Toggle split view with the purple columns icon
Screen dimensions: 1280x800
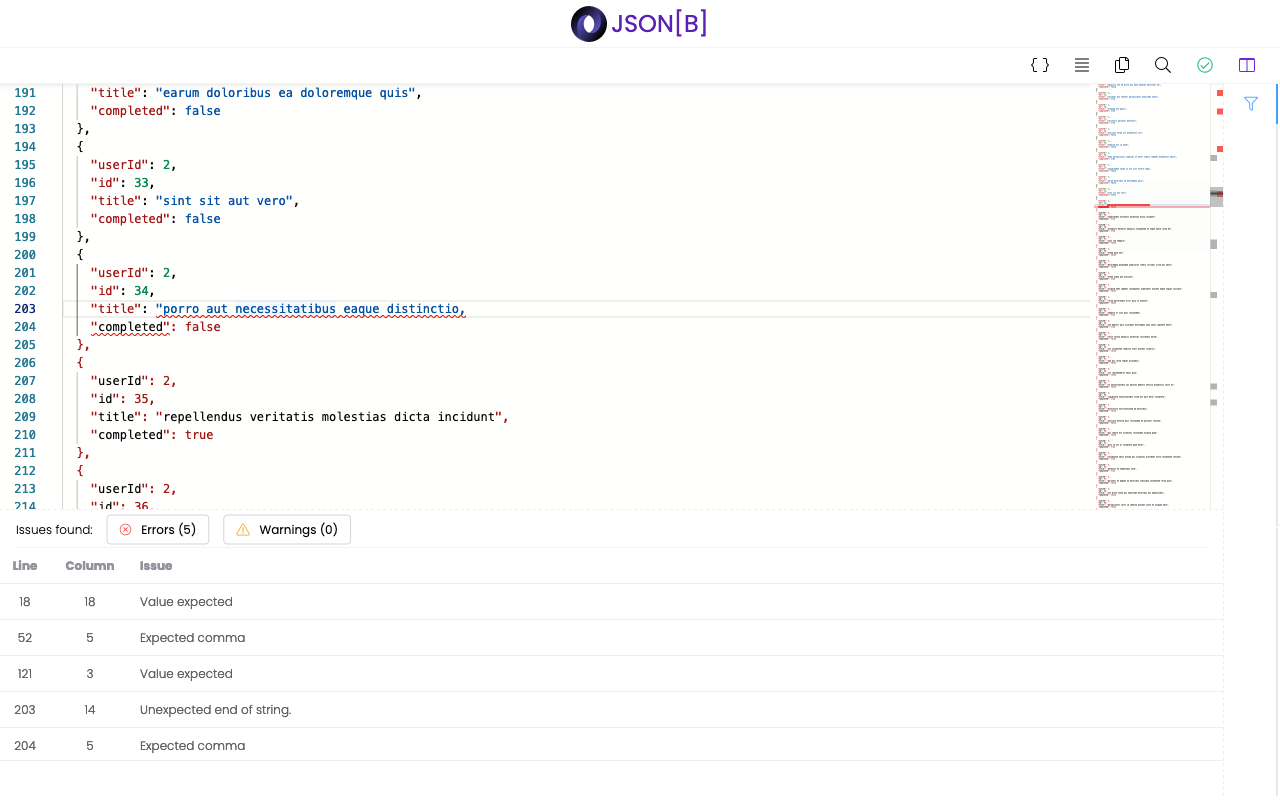[1246, 64]
